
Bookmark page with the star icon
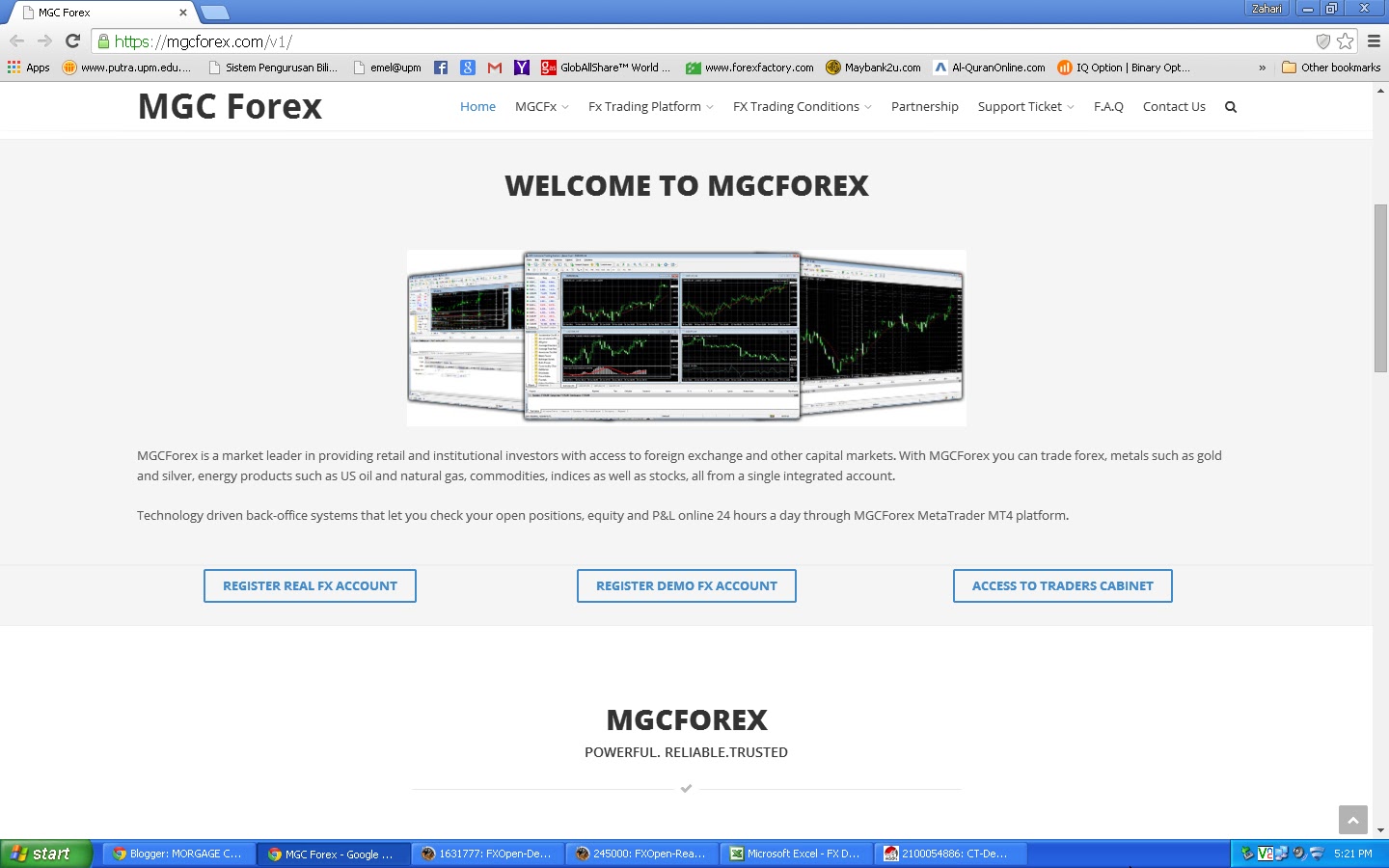[1345, 41]
